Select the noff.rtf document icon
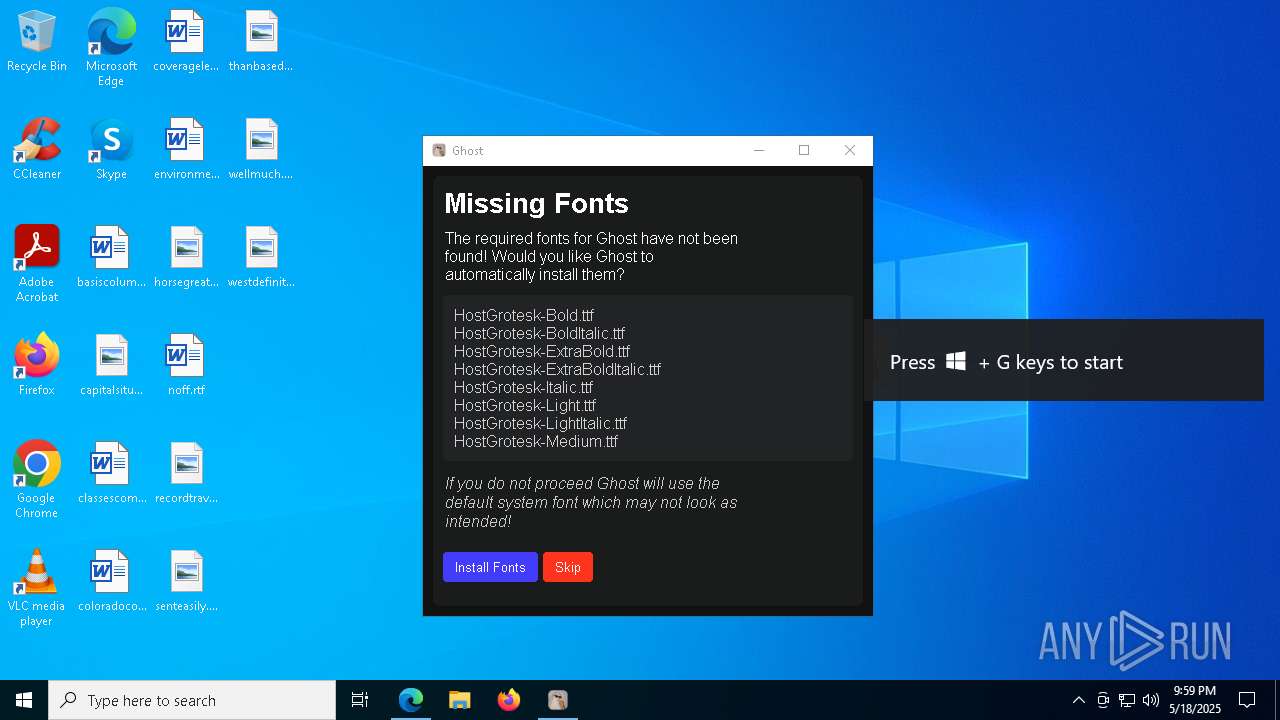Image resolution: width=1280 pixels, height=720 pixels. 186,366
